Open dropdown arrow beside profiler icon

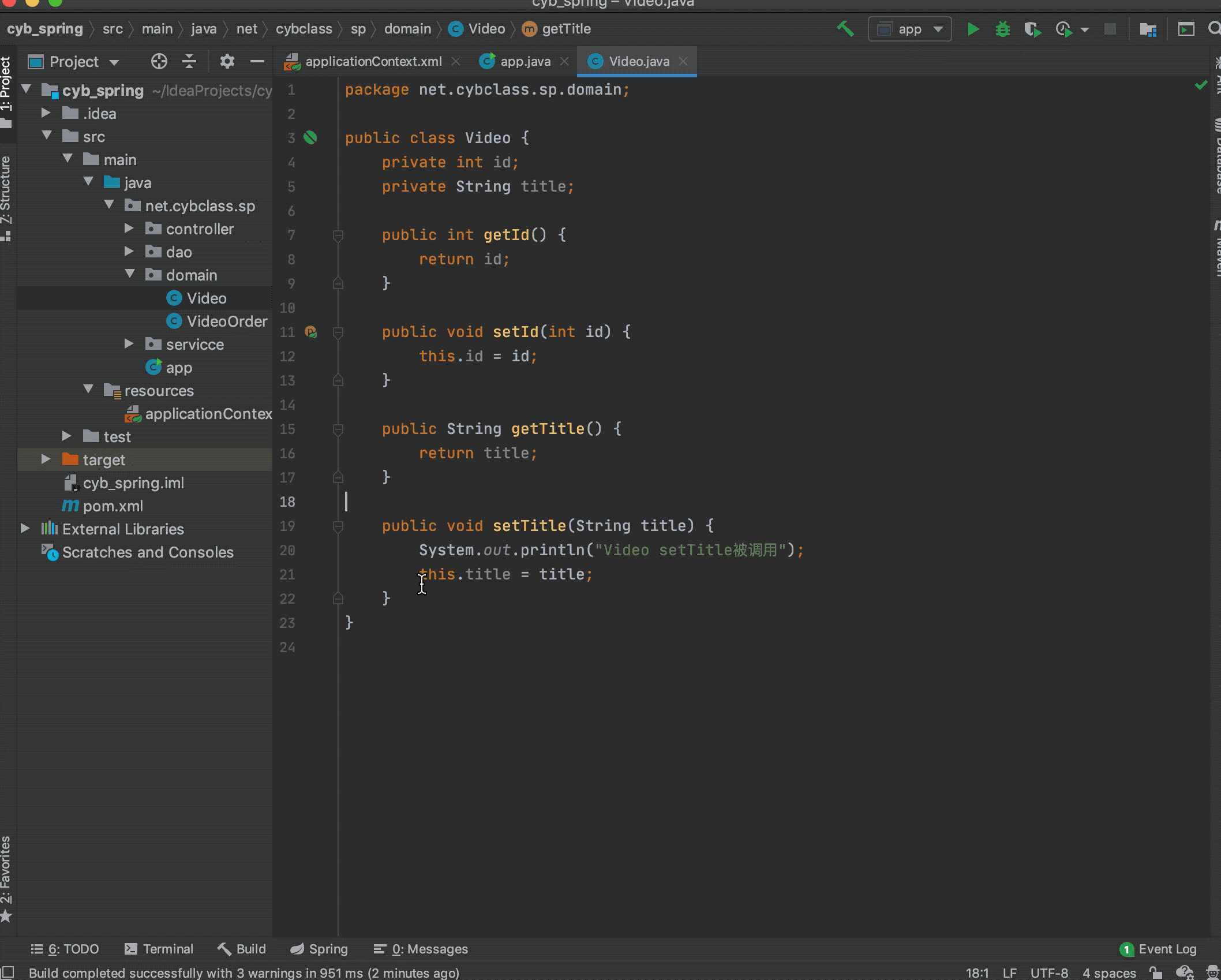coord(1085,29)
